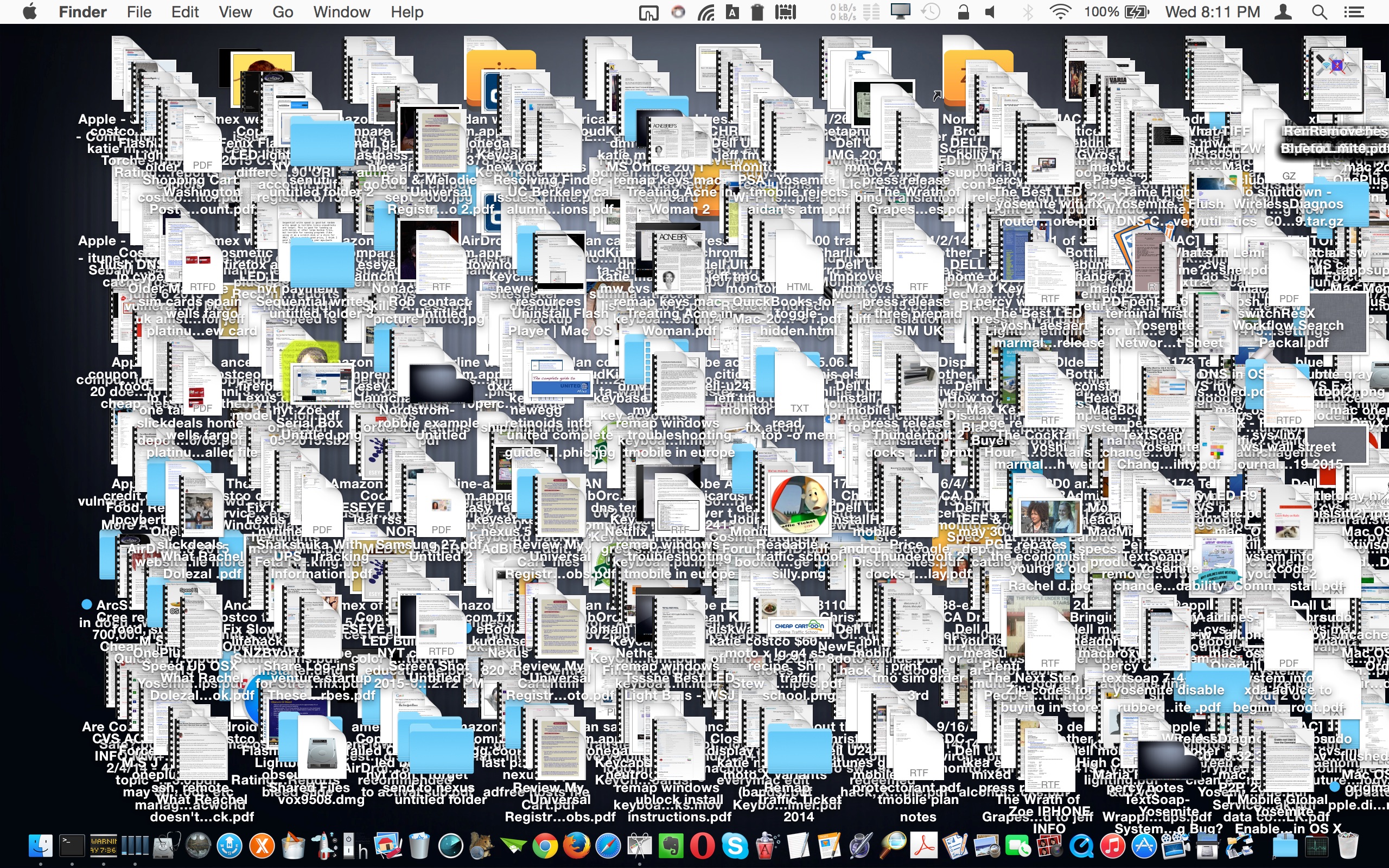This screenshot has width=1389, height=868.
Task: Open iTunes from the Dock
Action: pyautogui.click(x=1112, y=846)
